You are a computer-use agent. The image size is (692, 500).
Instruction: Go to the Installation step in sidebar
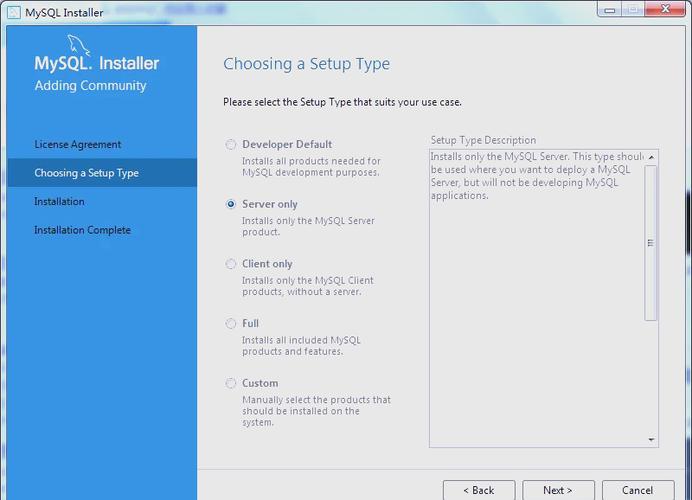pyautogui.click(x=59, y=201)
